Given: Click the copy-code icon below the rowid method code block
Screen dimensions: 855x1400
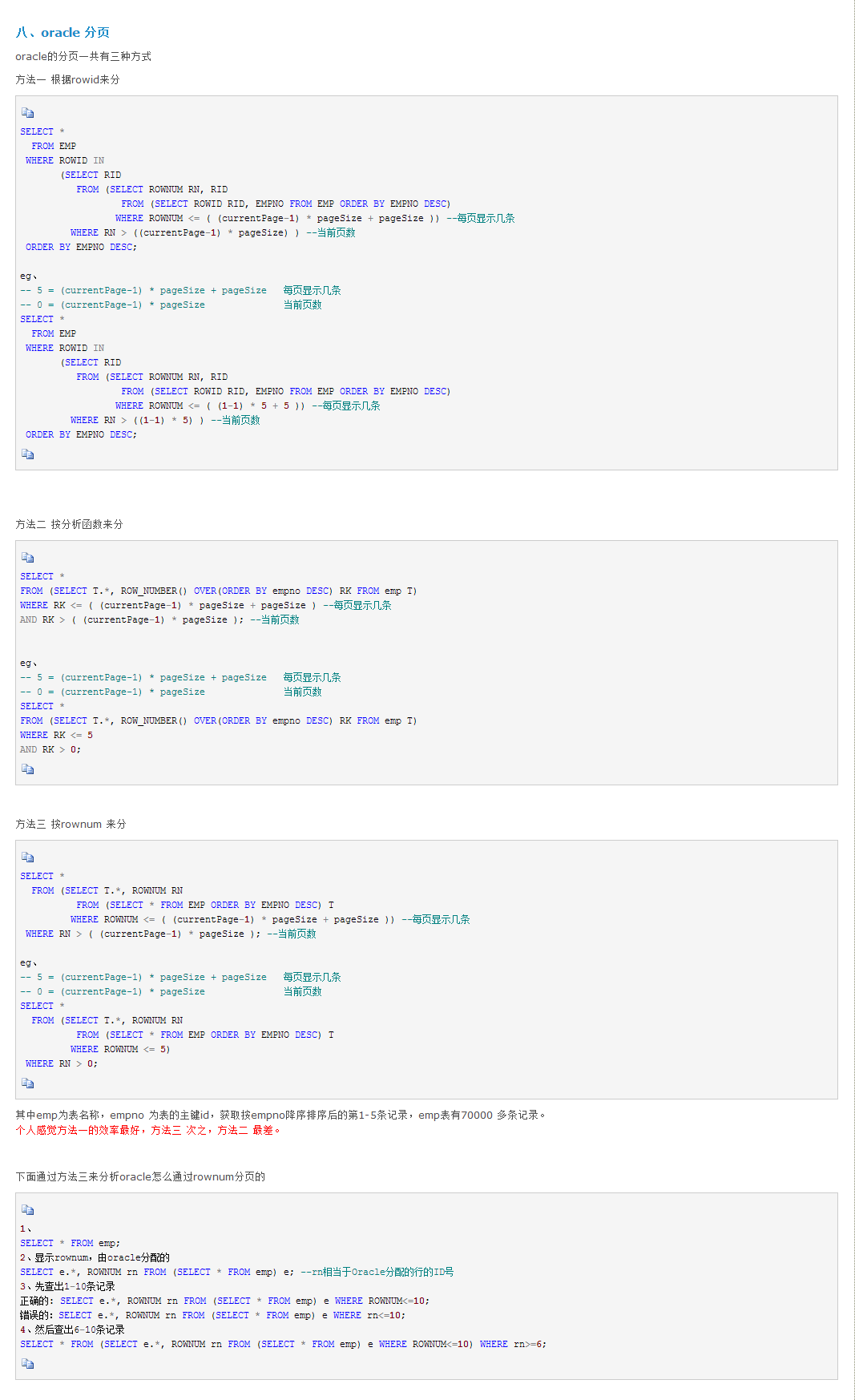Looking at the screenshot, I should (x=28, y=454).
